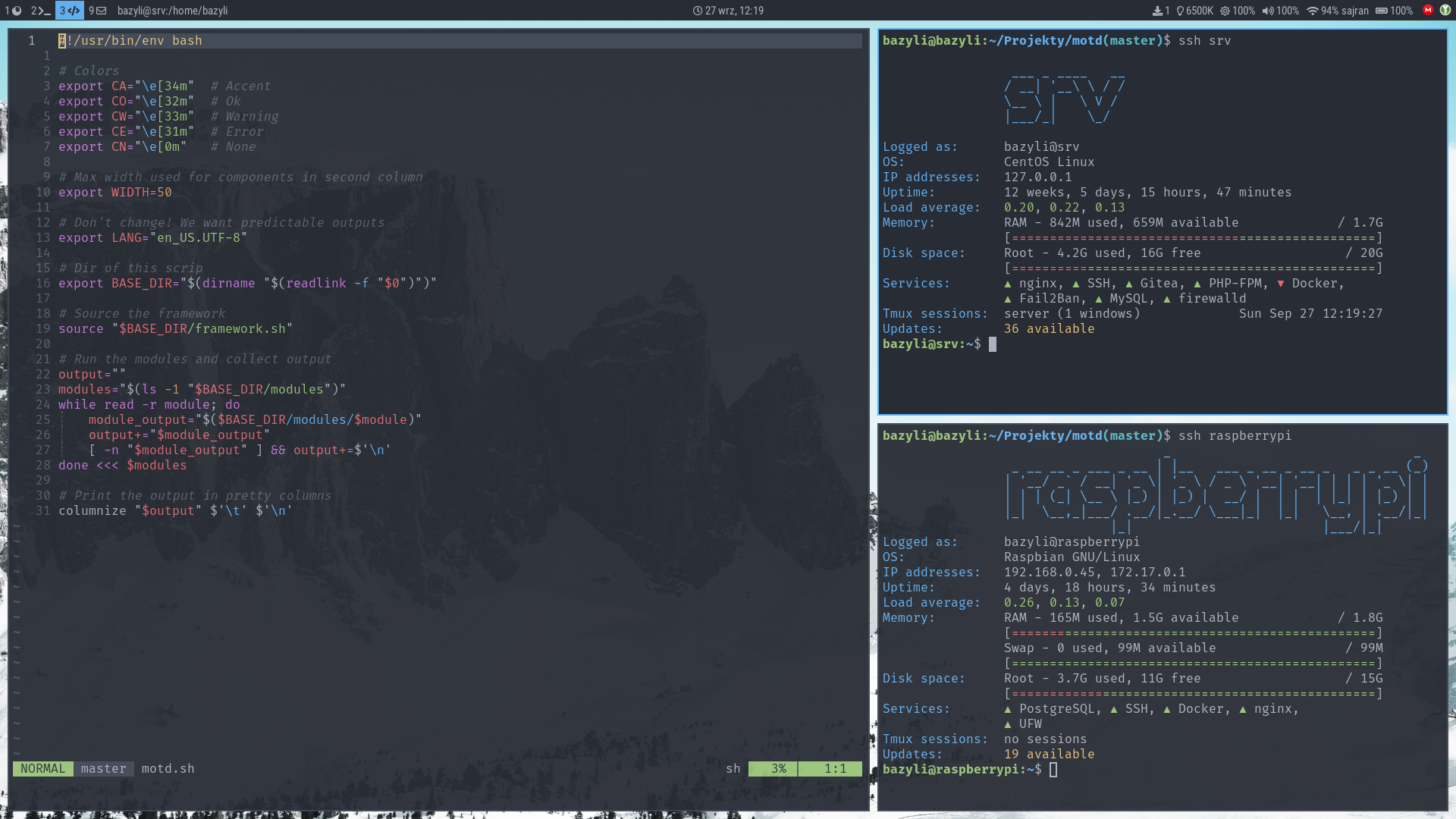This screenshot has width=1456, height=819.
Task: Click line number 1 in Vim gutter
Action: (32, 40)
